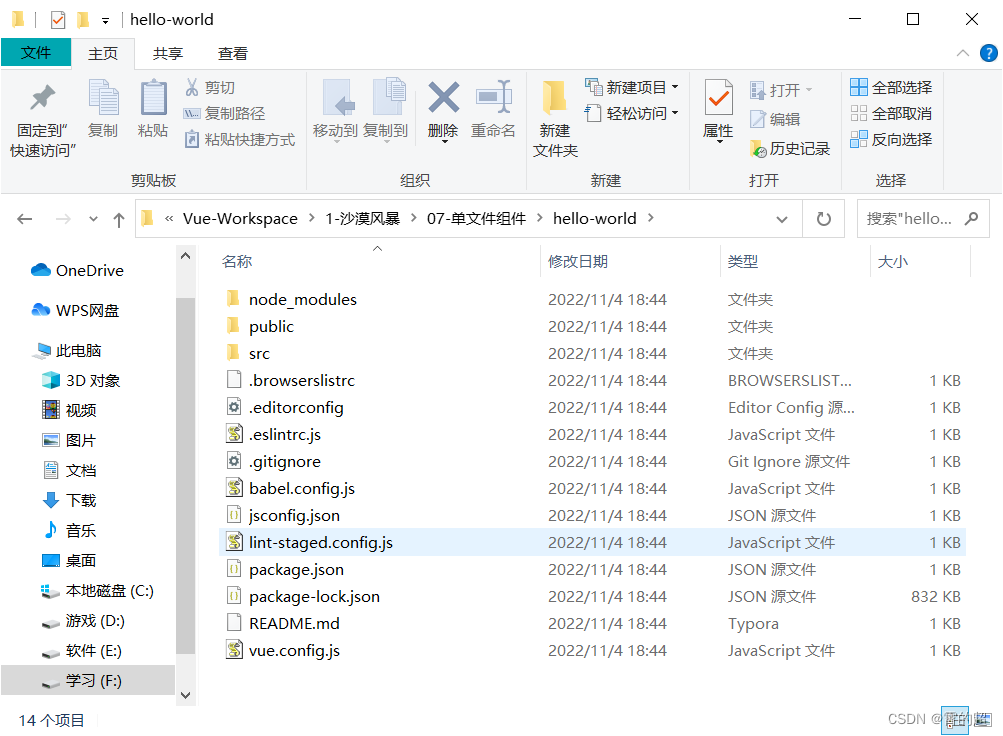1003x736 pixels.
Task: Click the Copy Path icon
Action: point(192,114)
